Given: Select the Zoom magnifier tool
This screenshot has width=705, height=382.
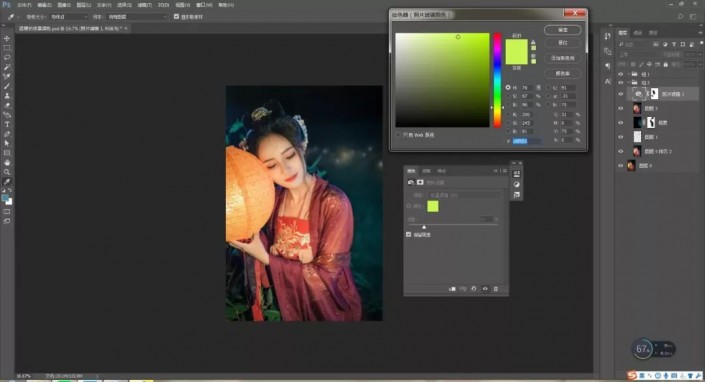Looking at the screenshot, I should coord(7,172).
